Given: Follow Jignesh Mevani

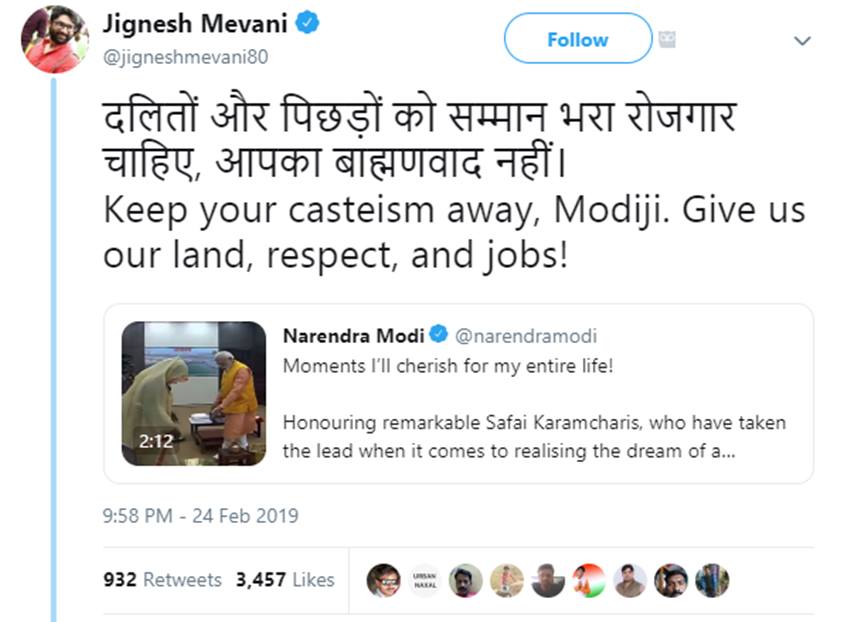Looking at the screenshot, I should 577,40.
